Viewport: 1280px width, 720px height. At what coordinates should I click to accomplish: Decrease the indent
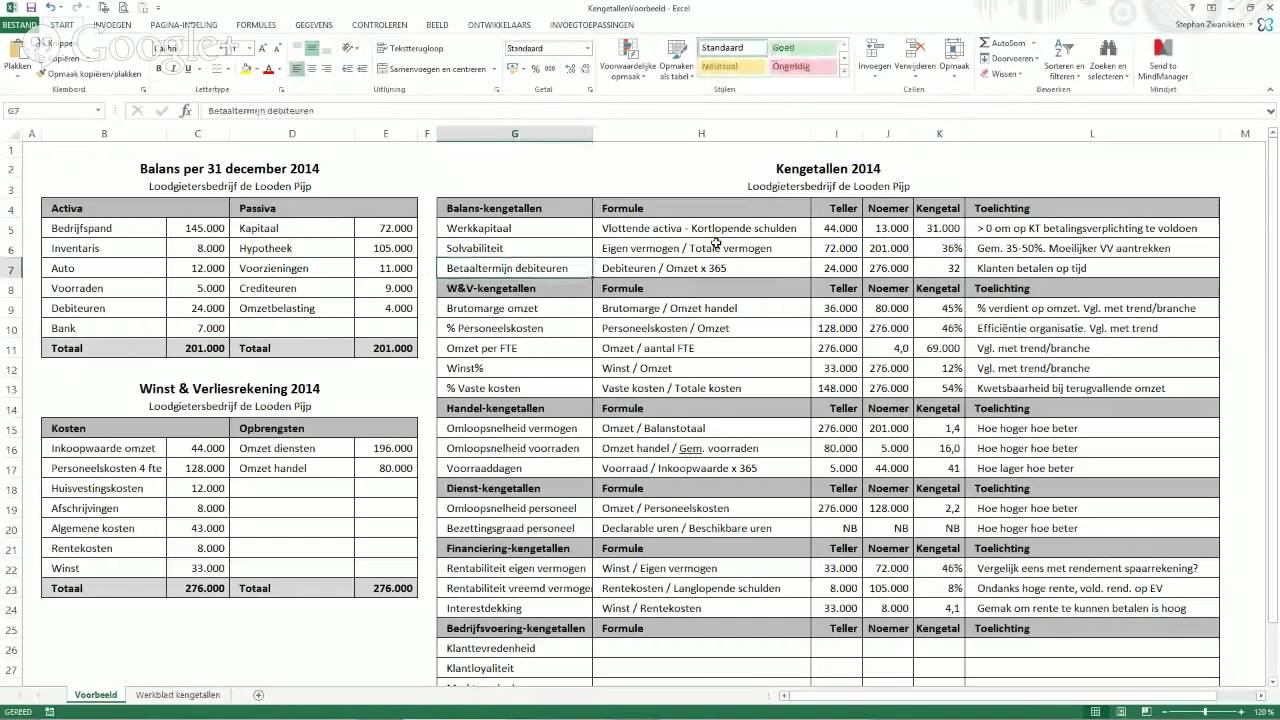click(348, 69)
